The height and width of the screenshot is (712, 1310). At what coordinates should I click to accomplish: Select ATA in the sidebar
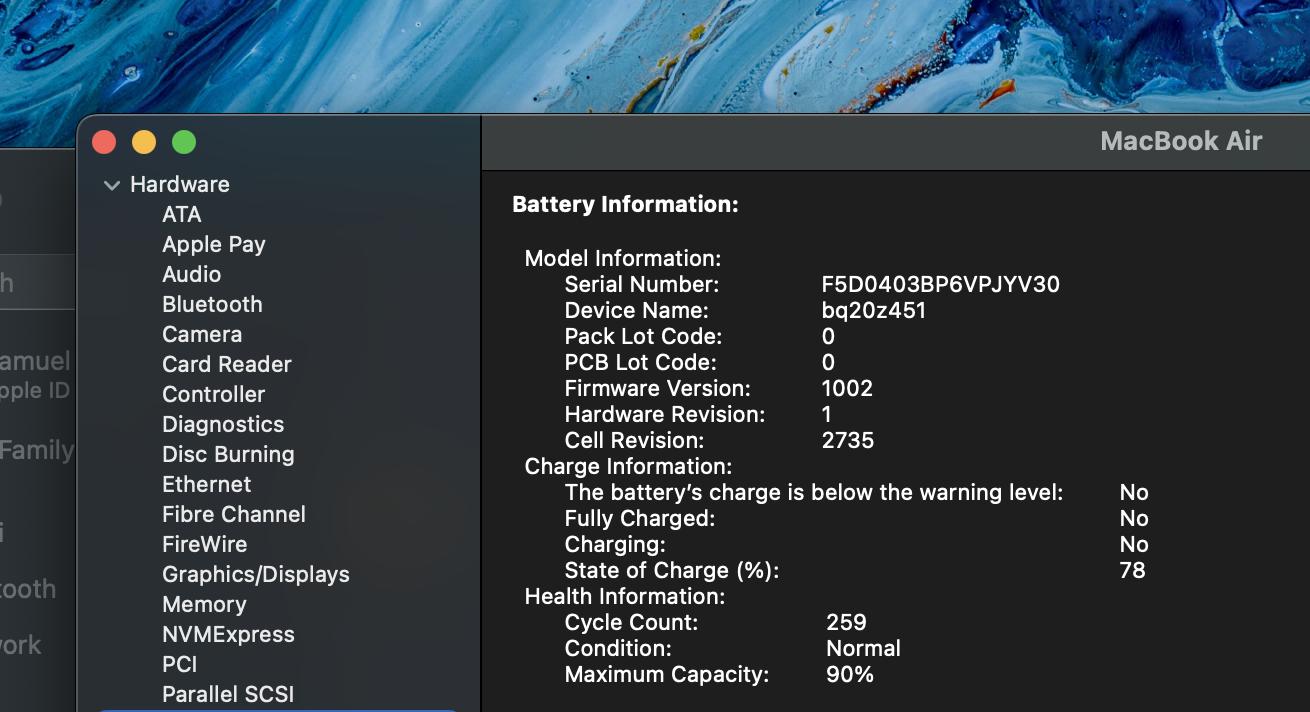182,214
